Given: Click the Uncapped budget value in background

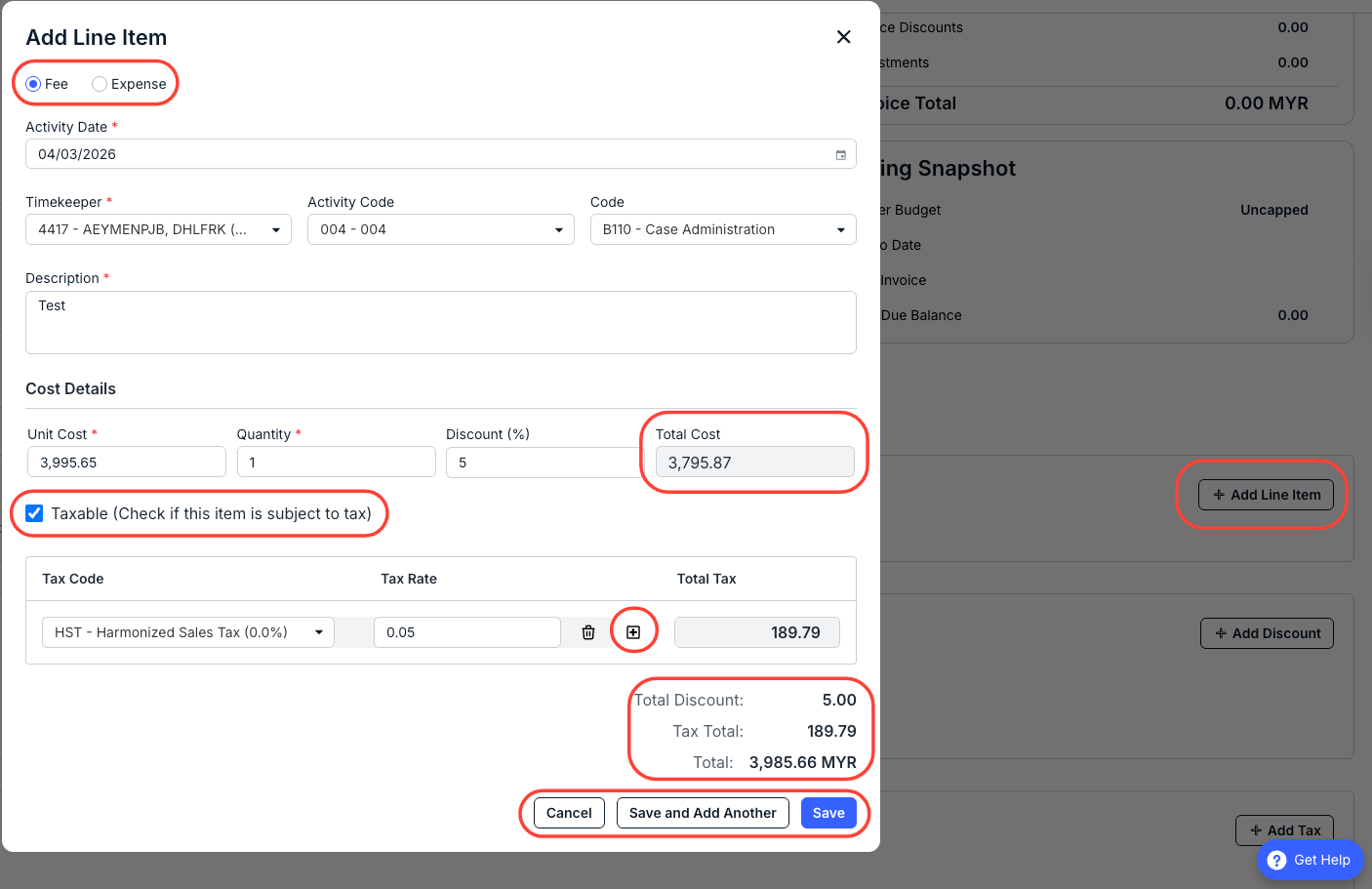Looking at the screenshot, I should 1274,210.
